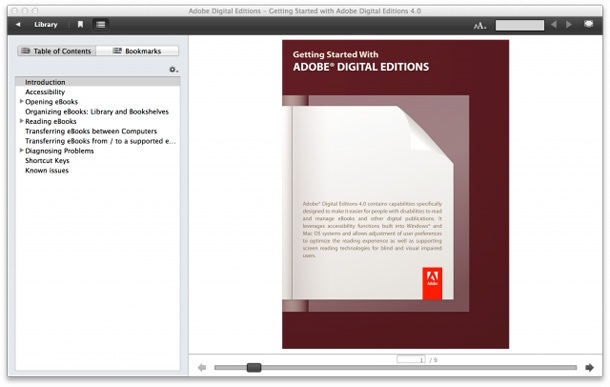Click the previous search result arrow
The image size is (610, 387).
(554, 25)
